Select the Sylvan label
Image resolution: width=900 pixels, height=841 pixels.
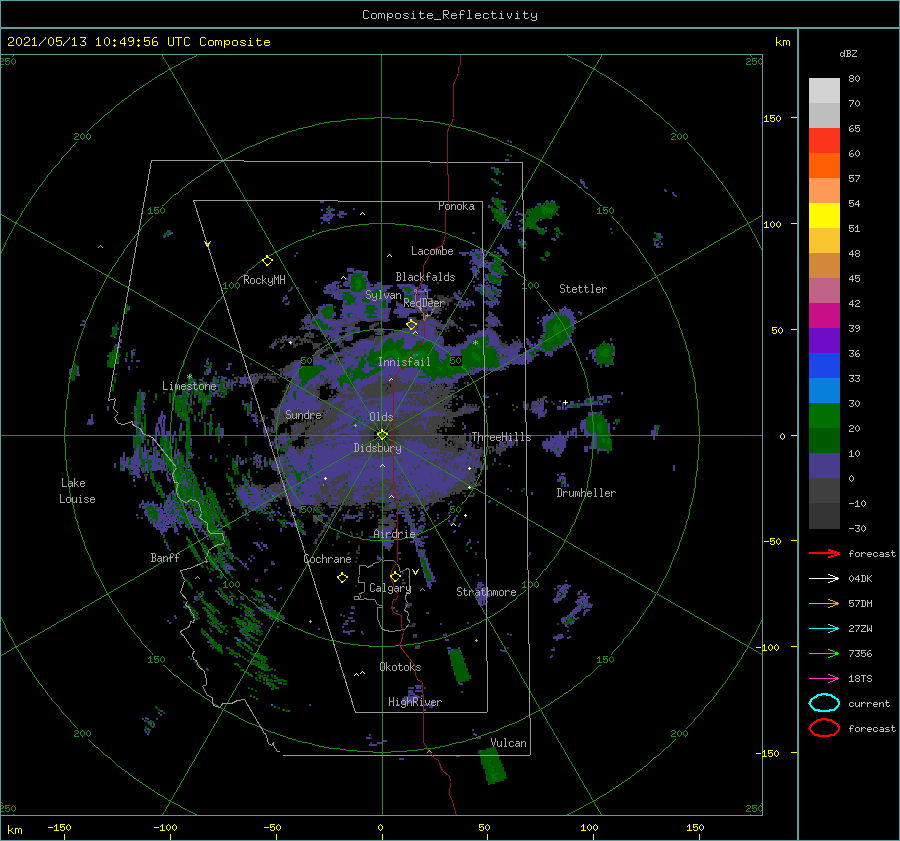(383, 295)
